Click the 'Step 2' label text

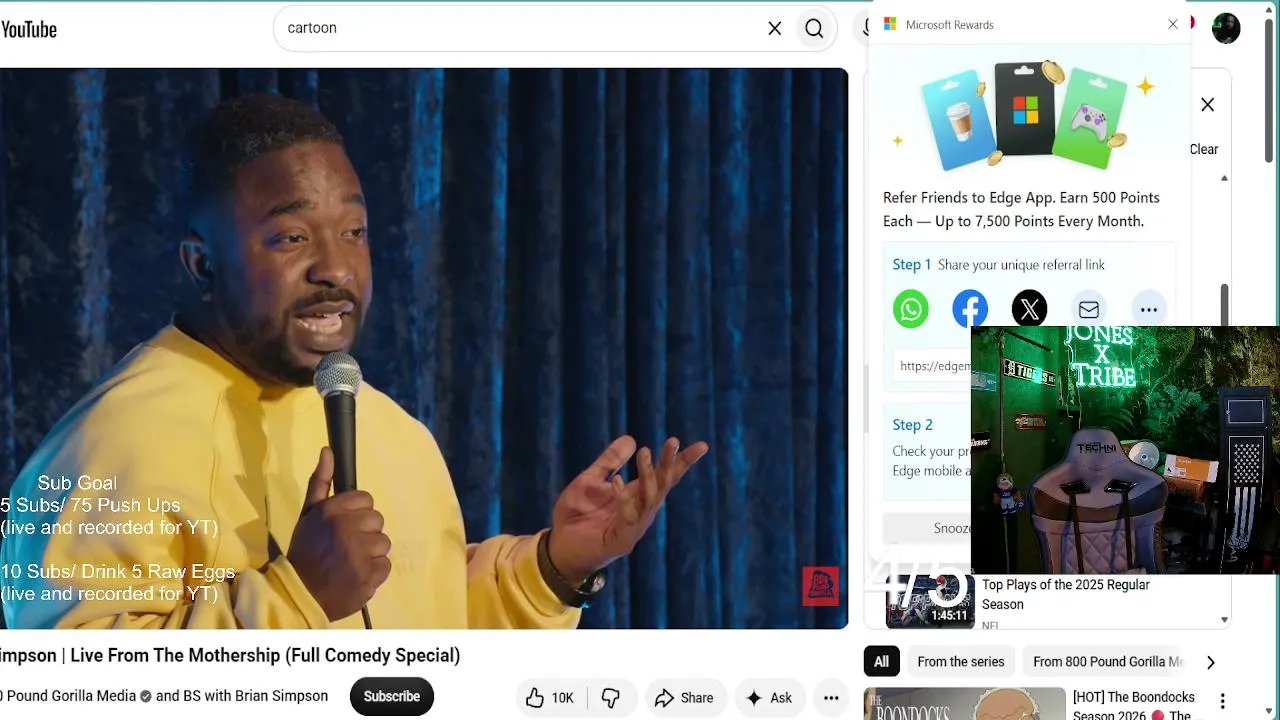pos(913,425)
